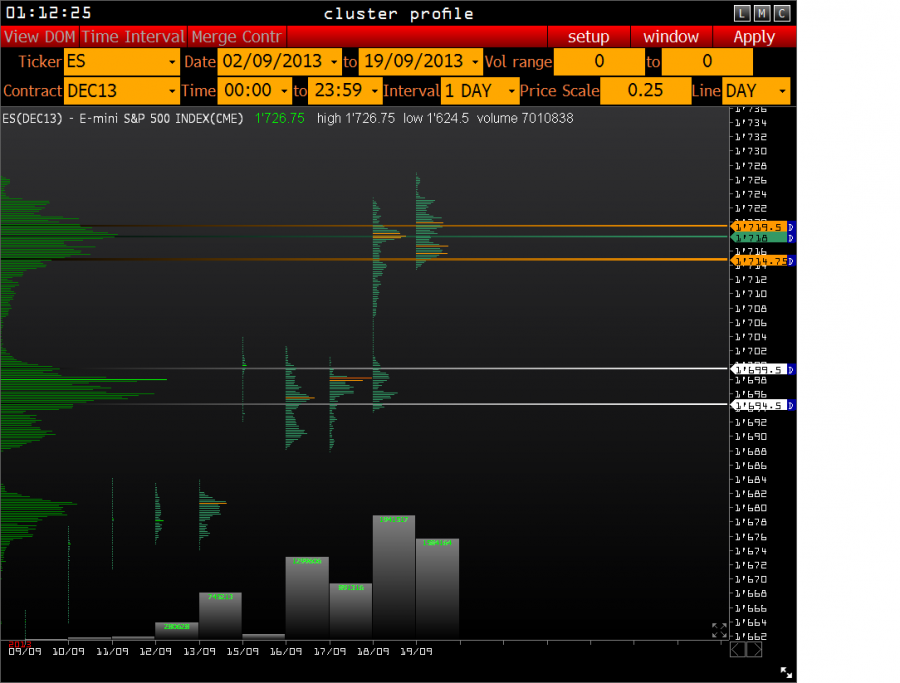Click the right scroll arrow below price axis
The image size is (900, 683).
755,650
